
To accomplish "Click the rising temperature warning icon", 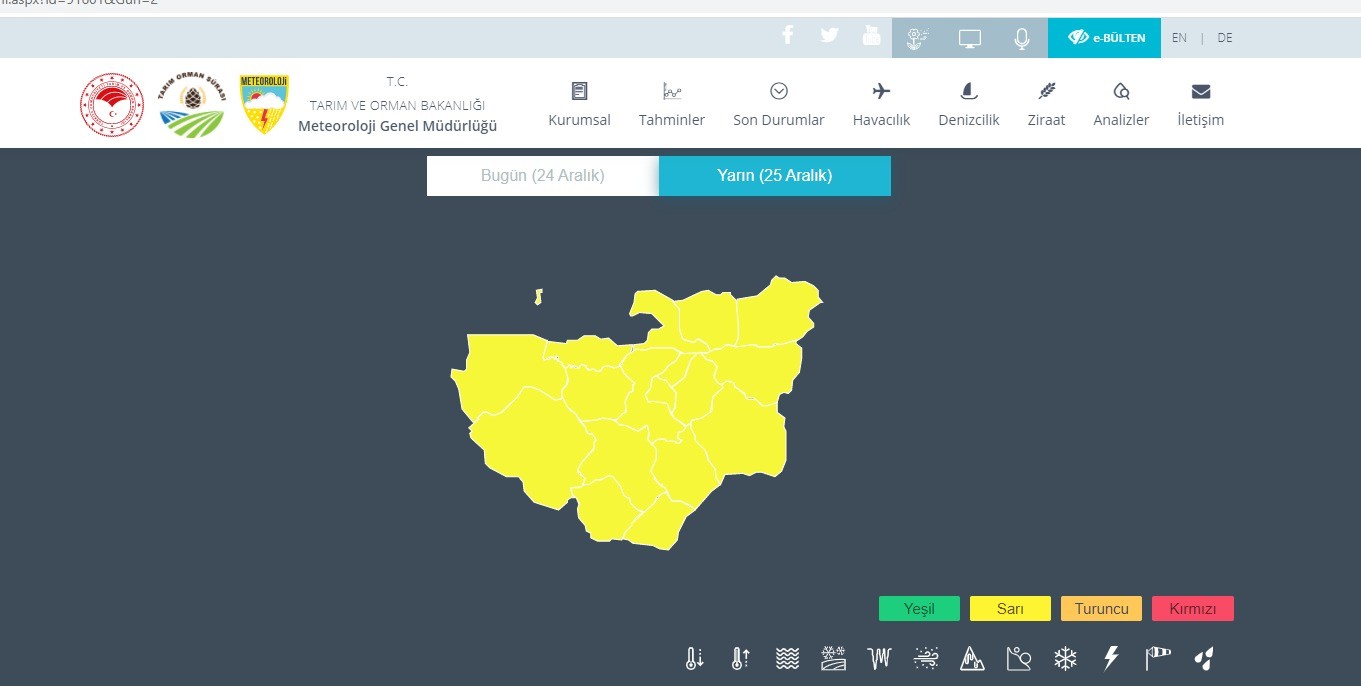I will (740, 658).
